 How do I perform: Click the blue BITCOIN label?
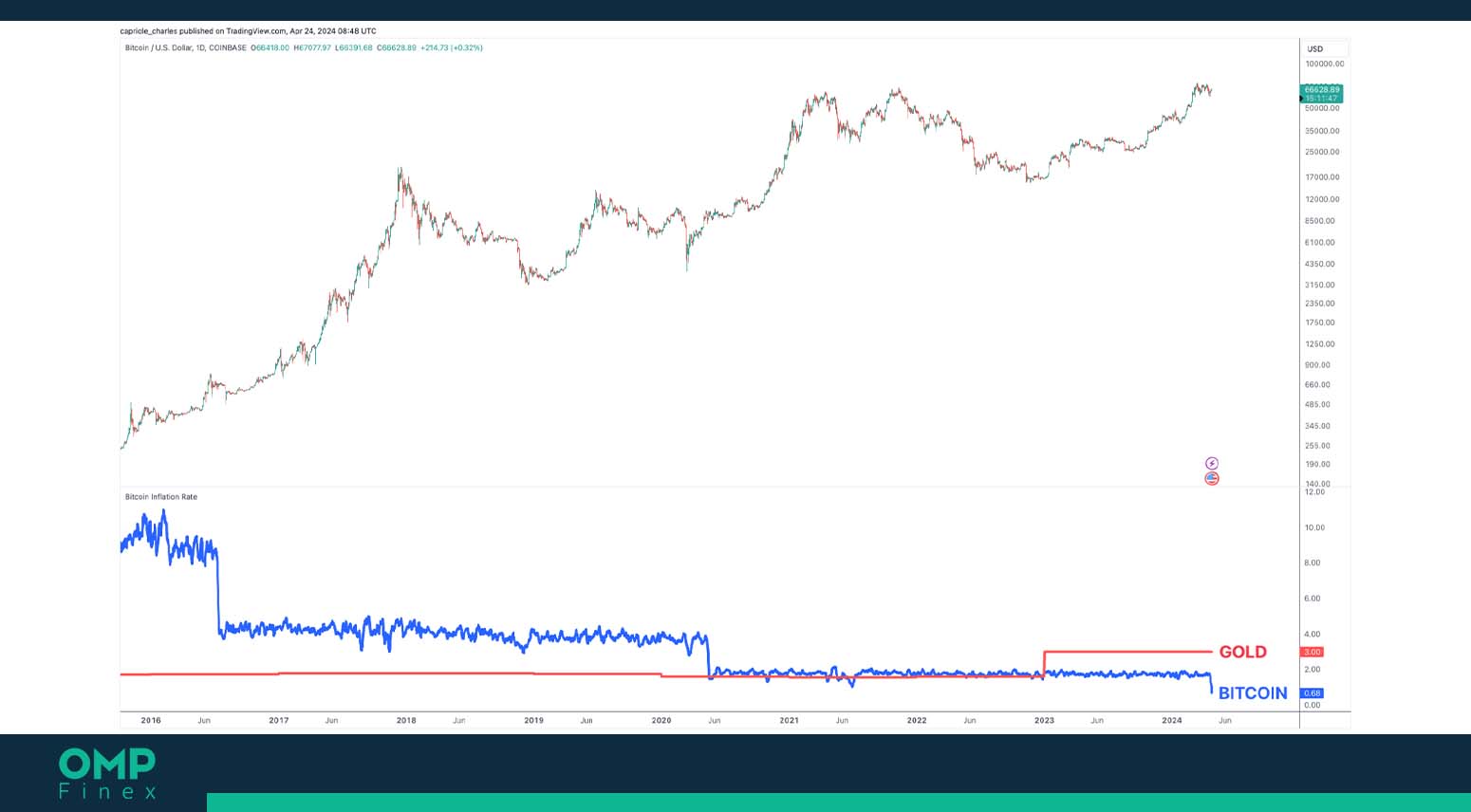pos(1253,693)
